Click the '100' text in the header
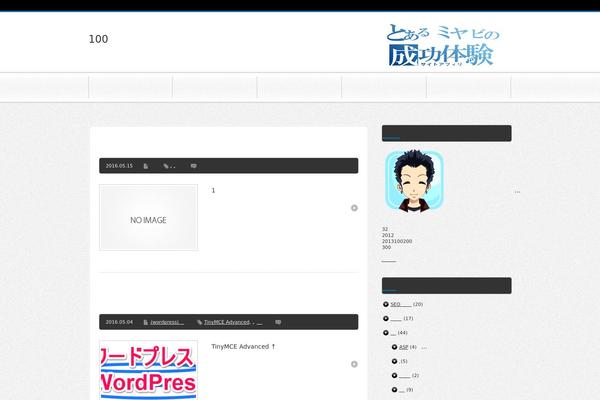600x400 pixels. coord(98,39)
